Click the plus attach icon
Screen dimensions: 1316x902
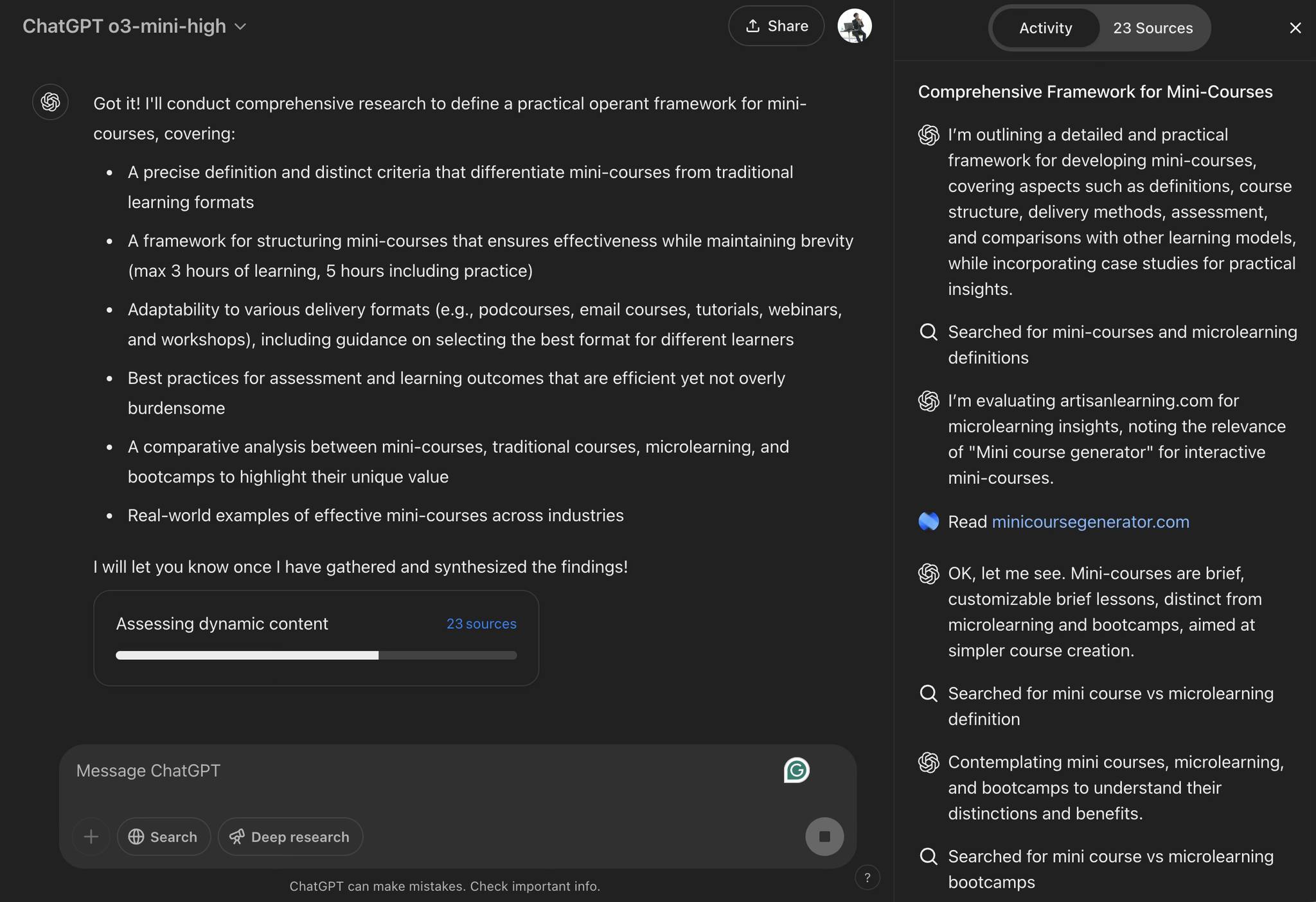coord(91,836)
